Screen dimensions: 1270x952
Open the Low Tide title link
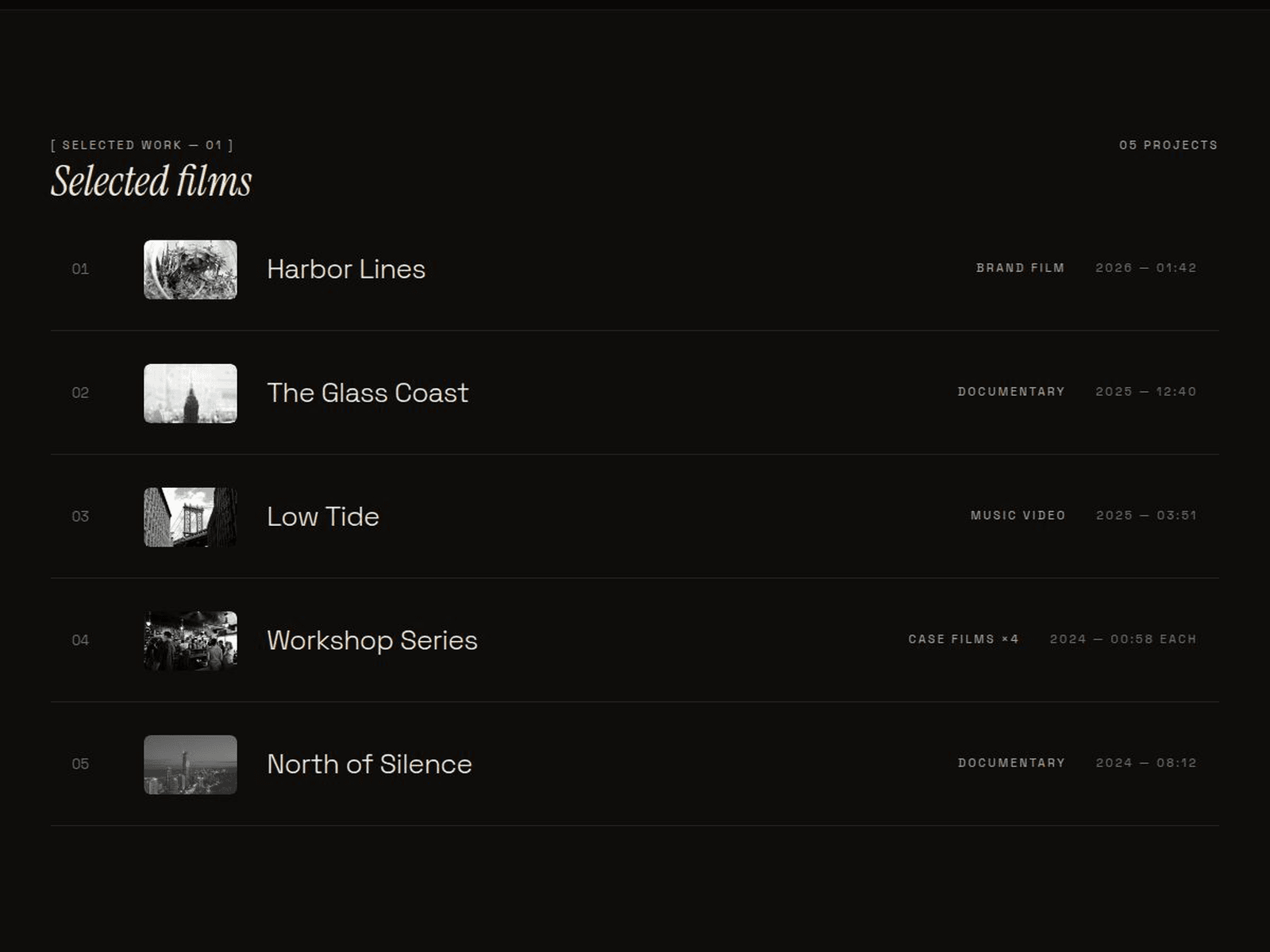tap(323, 517)
